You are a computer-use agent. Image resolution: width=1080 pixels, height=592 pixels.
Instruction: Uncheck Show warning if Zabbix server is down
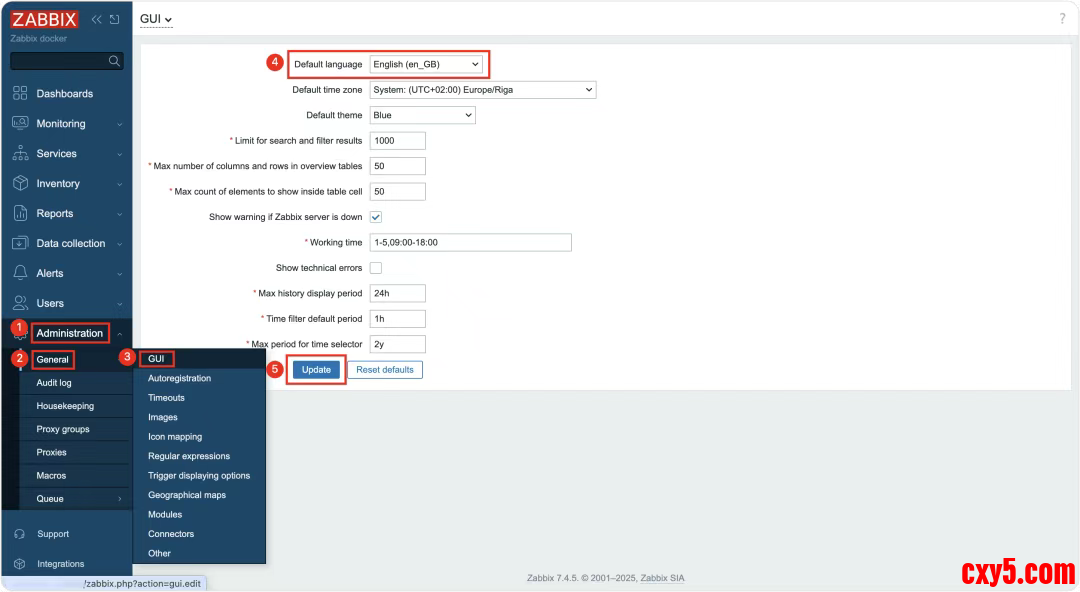(x=376, y=217)
